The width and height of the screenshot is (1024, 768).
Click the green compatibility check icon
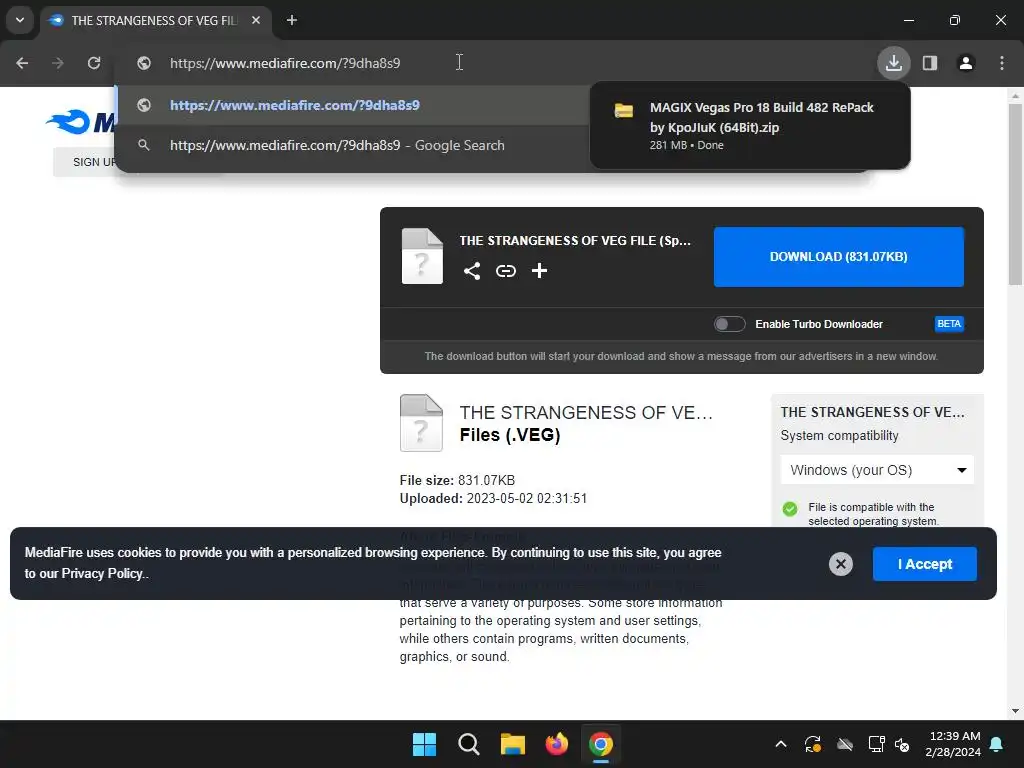point(790,509)
